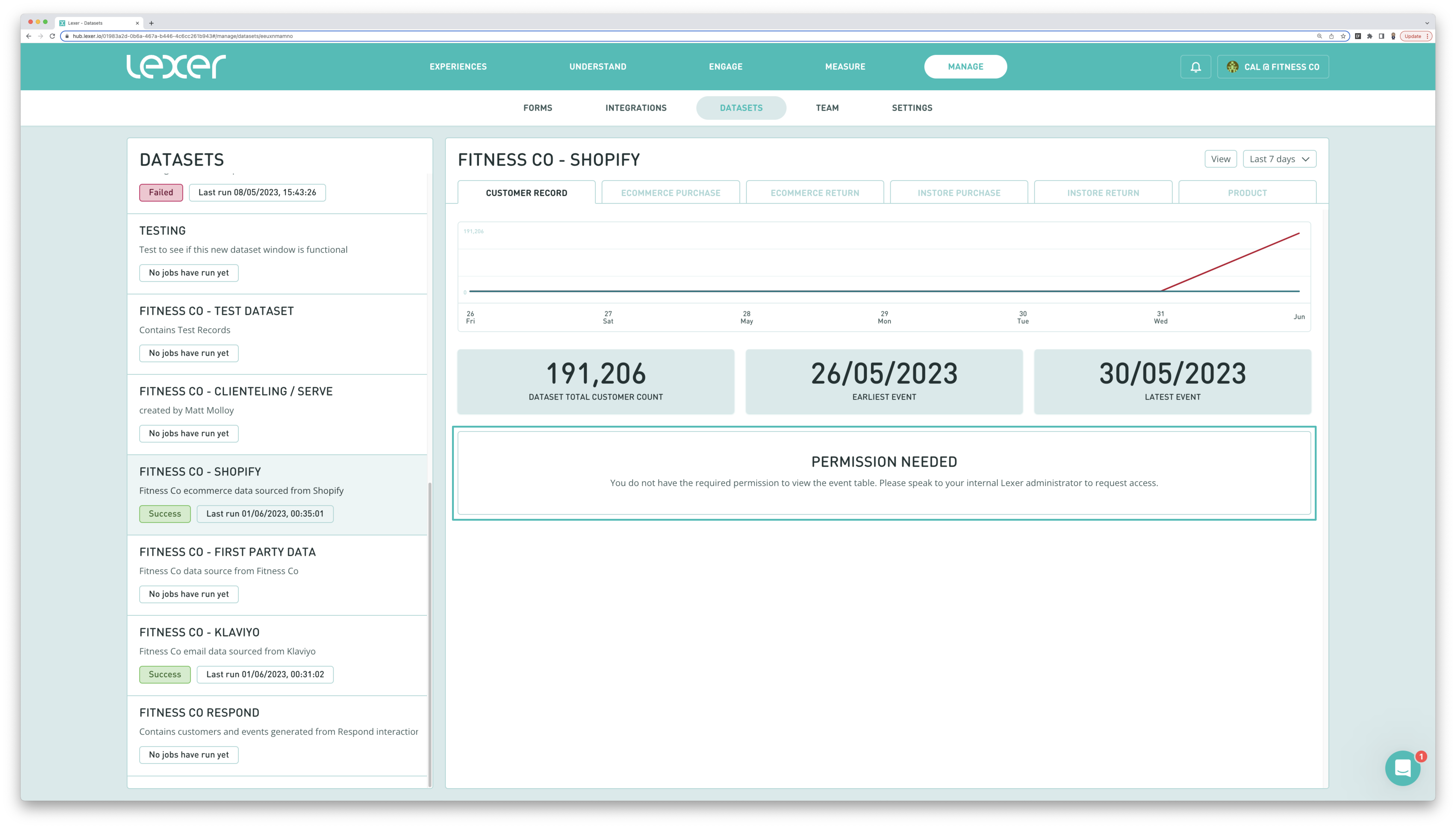Image resolution: width=1456 pixels, height=828 pixels.
Task: Click the browser forward arrow
Action: (40, 36)
